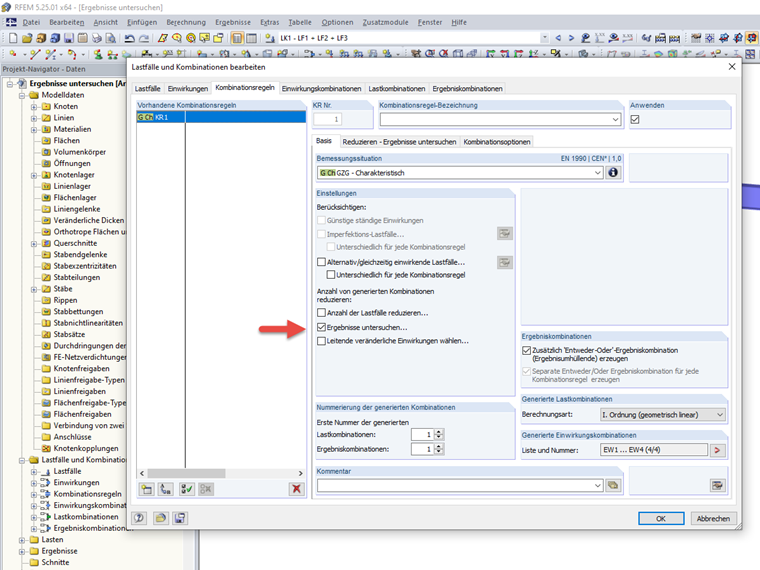
Task: Load default settings using folder icon in dialog footer
Action: pos(160,518)
